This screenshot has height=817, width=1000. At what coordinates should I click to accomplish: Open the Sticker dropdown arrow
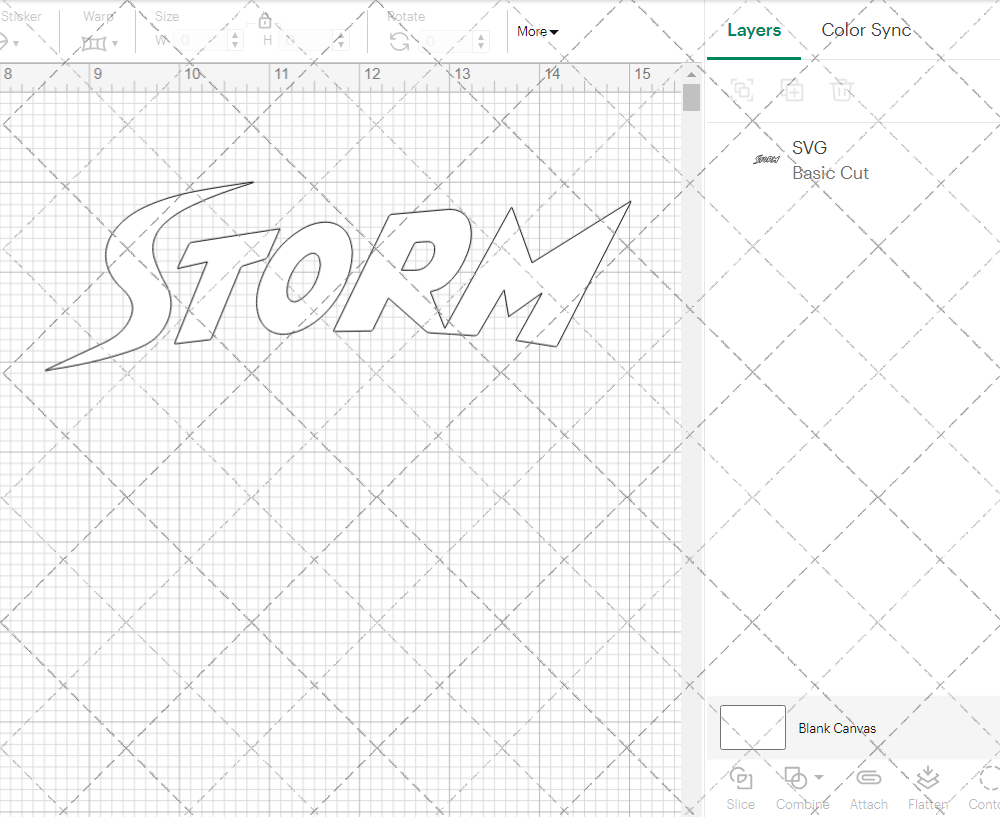(14, 43)
